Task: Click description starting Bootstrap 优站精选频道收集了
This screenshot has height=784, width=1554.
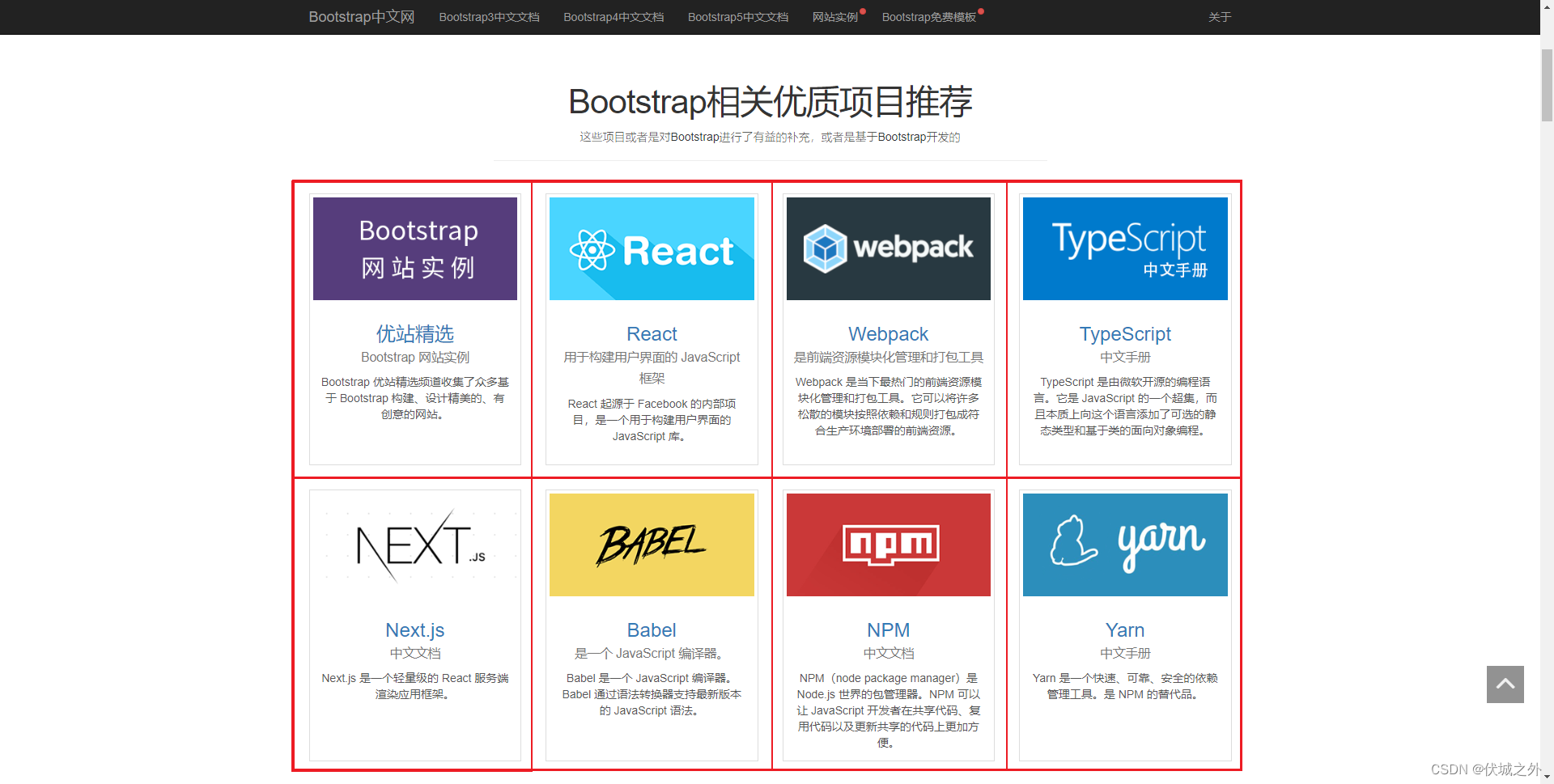Action: coord(415,398)
